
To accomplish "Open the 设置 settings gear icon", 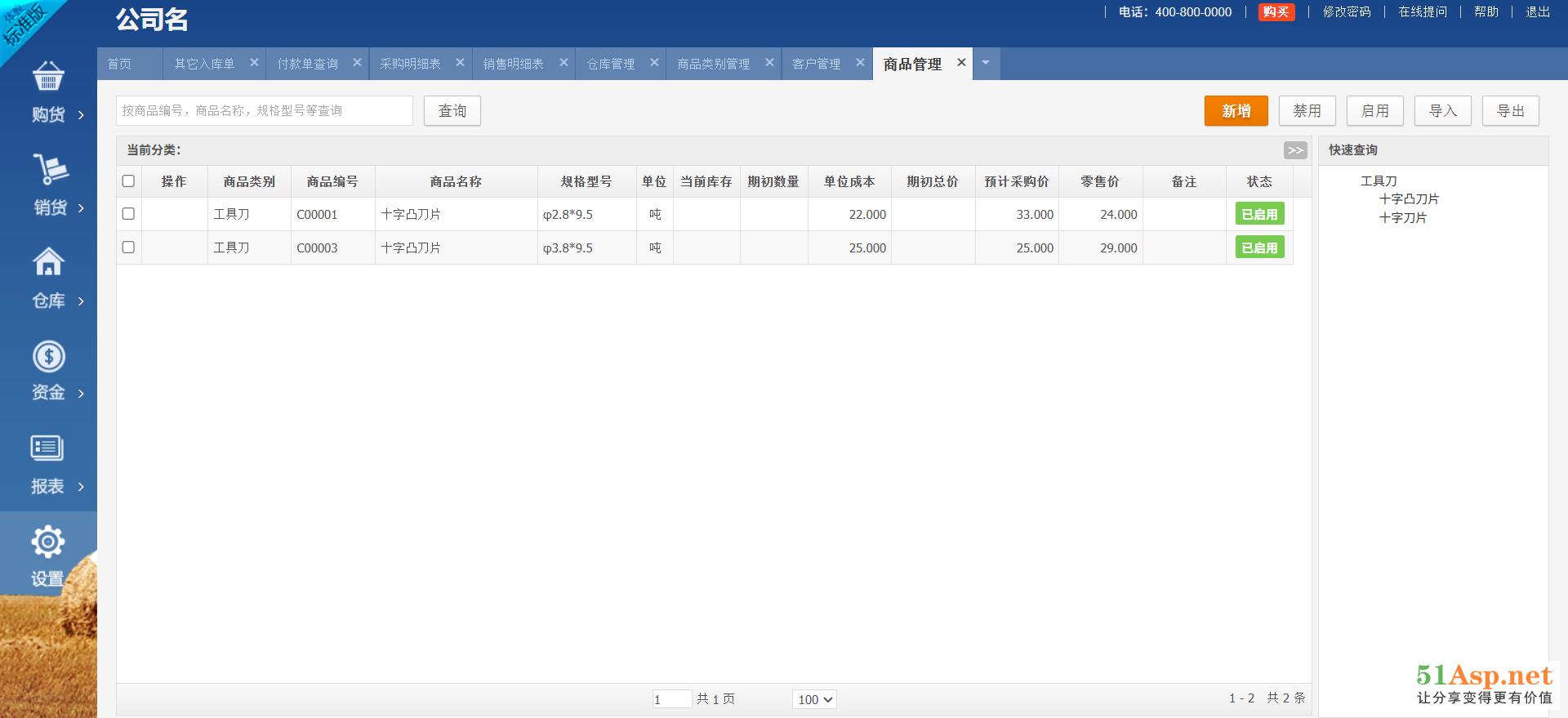I will 47,542.
